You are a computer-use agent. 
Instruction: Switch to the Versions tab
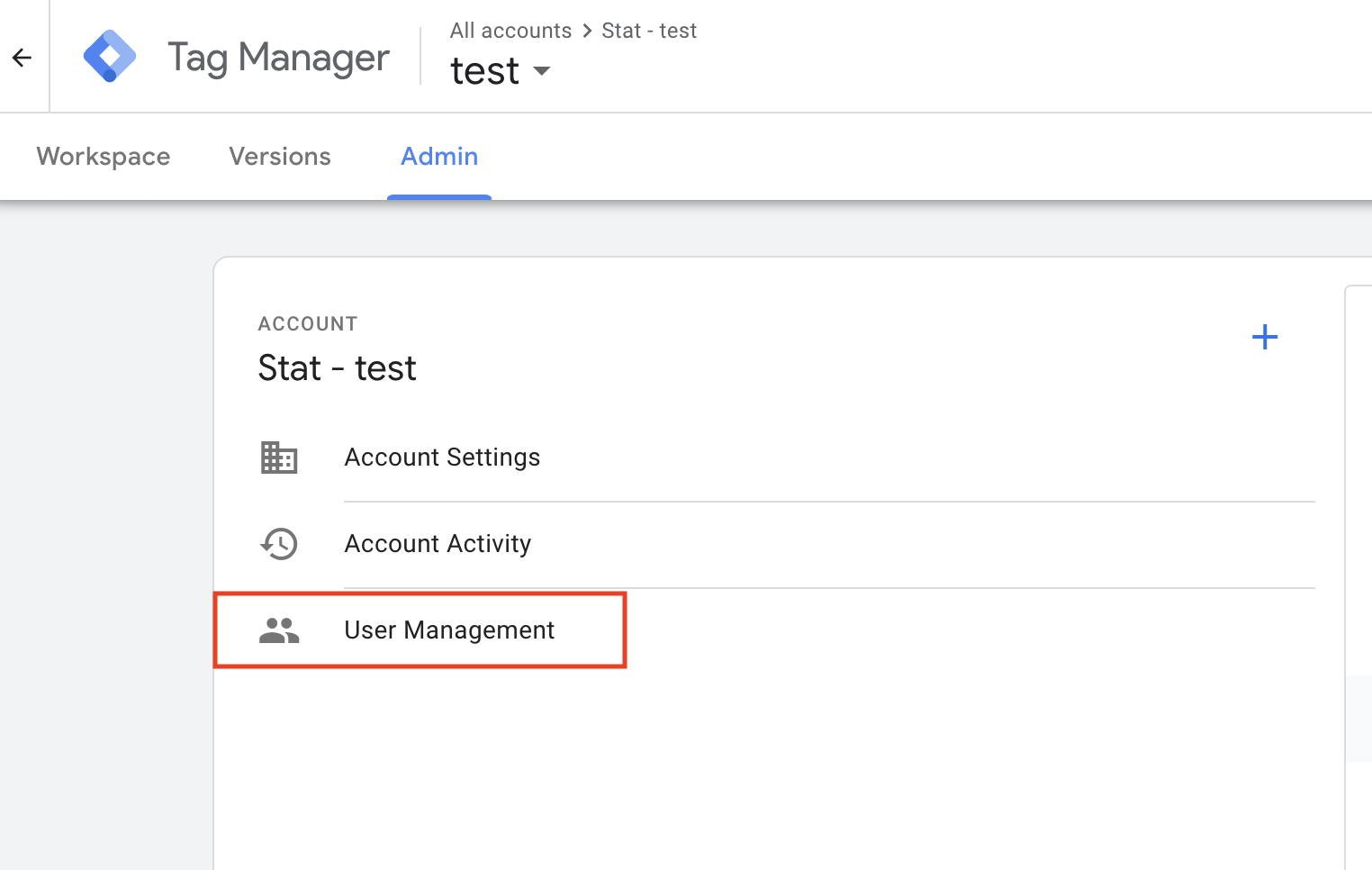tap(280, 156)
